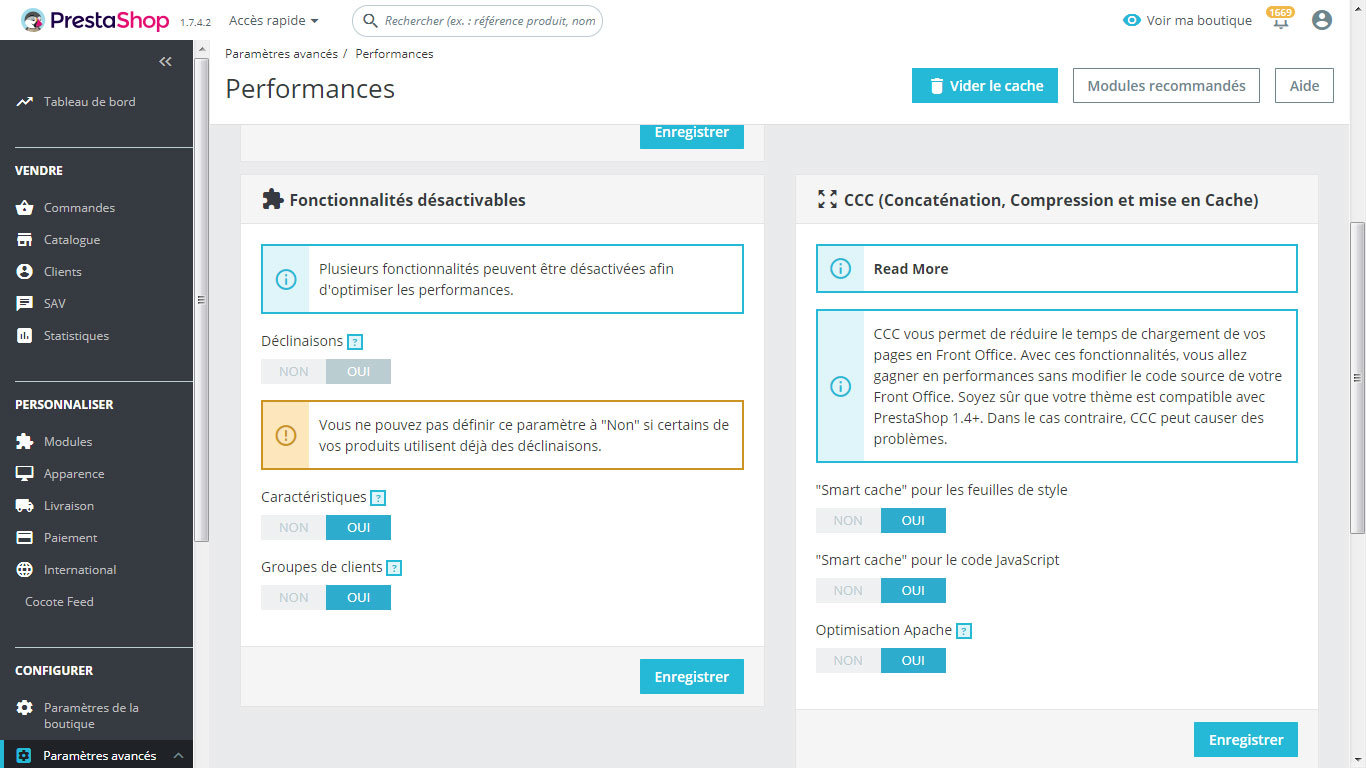The height and width of the screenshot is (768, 1366).
Task: Open the Accès rapide dropdown
Action: pyautogui.click(x=274, y=20)
